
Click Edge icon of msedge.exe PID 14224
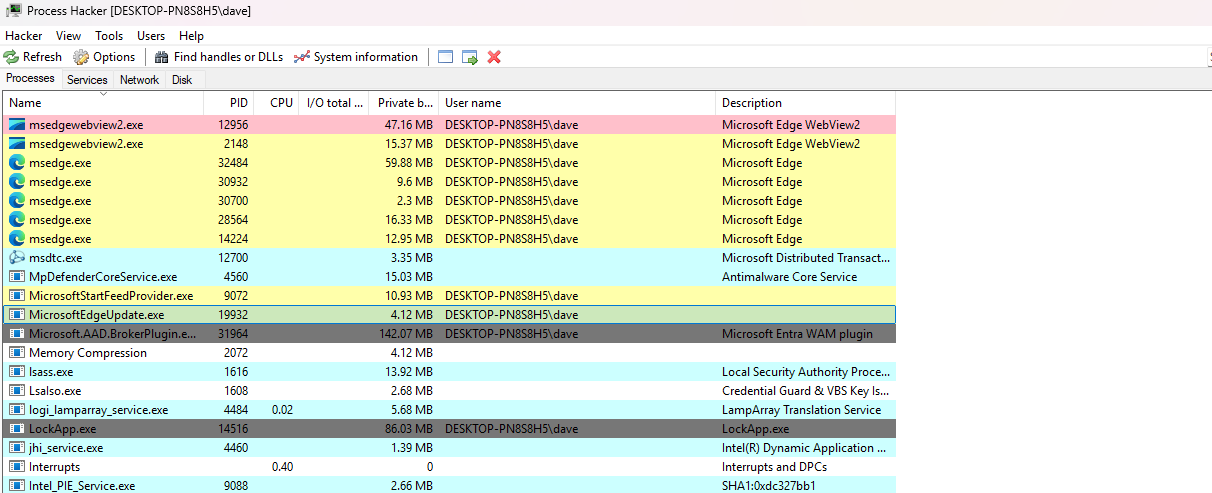coord(17,239)
